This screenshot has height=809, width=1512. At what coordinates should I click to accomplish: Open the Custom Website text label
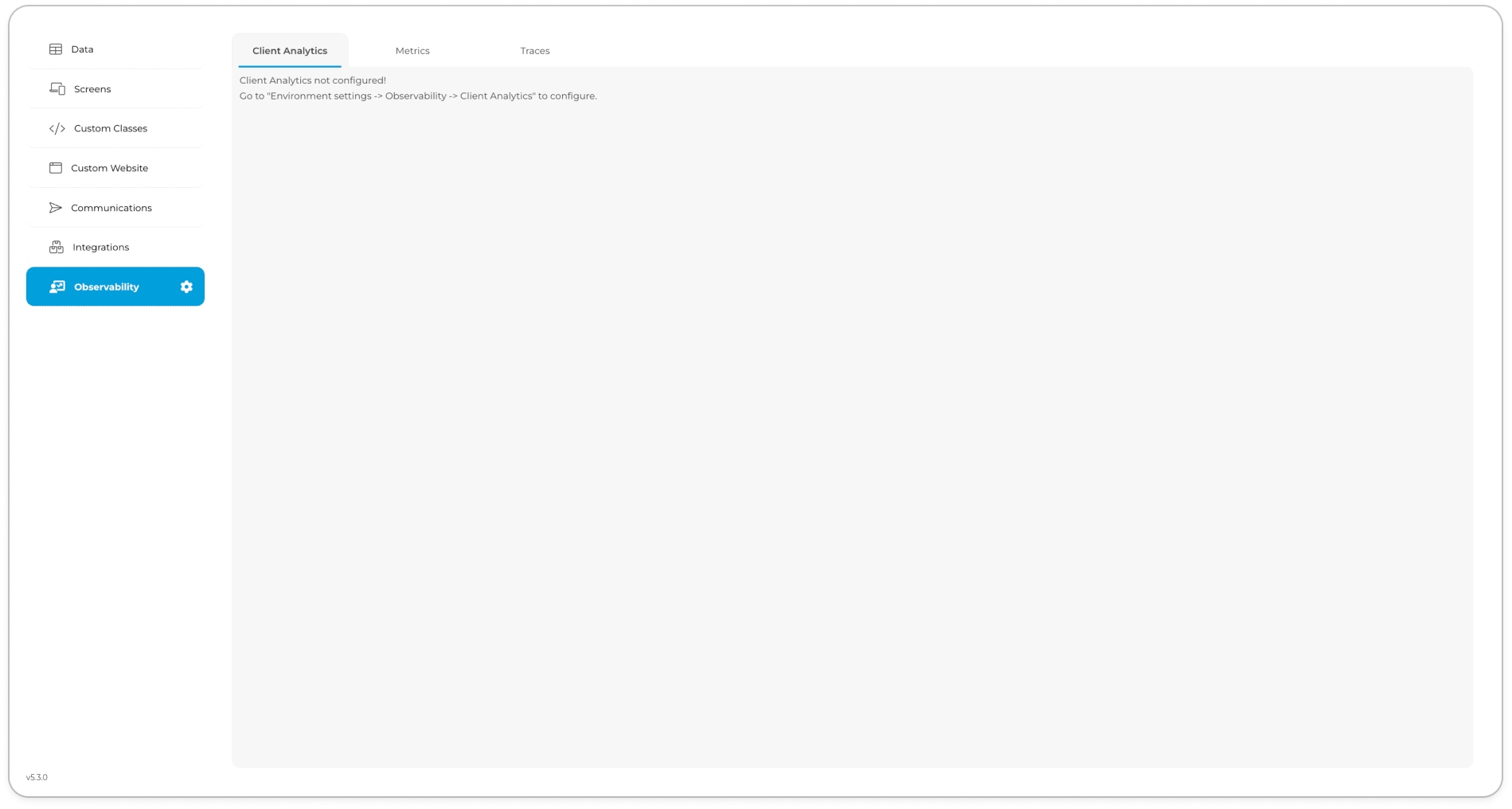pyautogui.click(x=109, y=168)
